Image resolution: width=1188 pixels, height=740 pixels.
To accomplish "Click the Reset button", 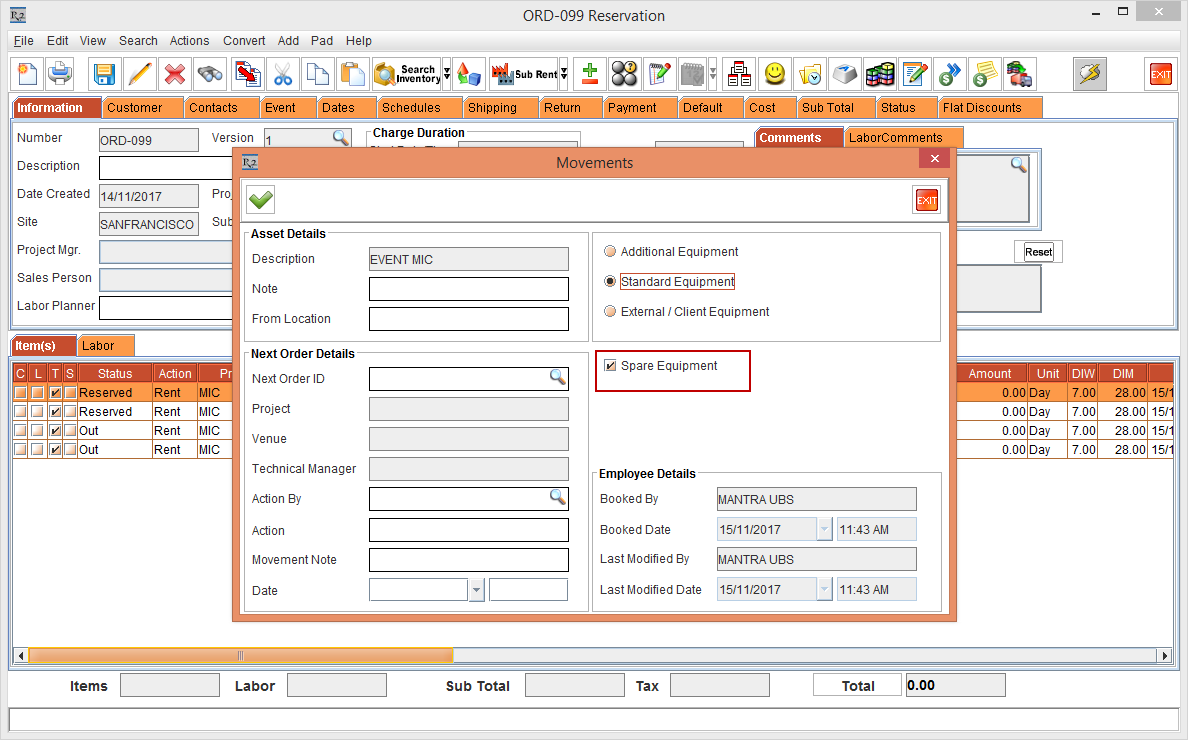I will click(1038, 252).
